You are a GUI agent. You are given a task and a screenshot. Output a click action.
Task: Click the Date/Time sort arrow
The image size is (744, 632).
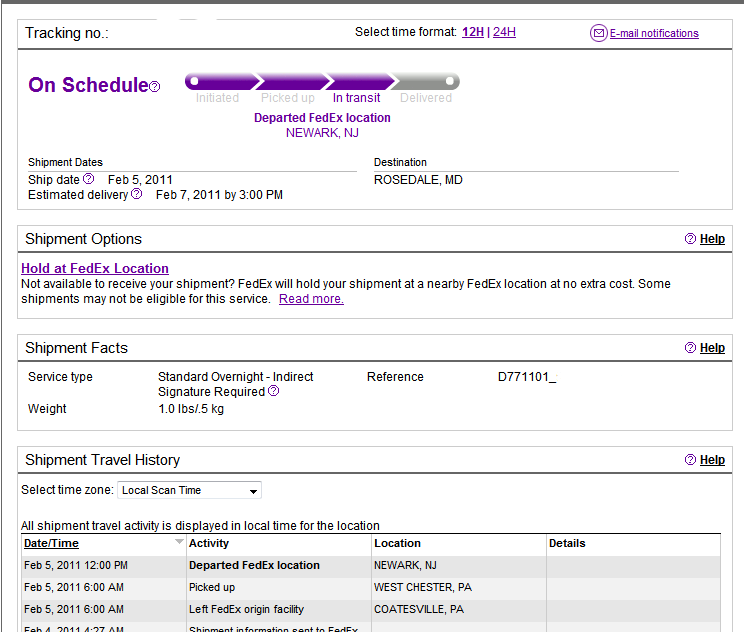tap(179, 541)
